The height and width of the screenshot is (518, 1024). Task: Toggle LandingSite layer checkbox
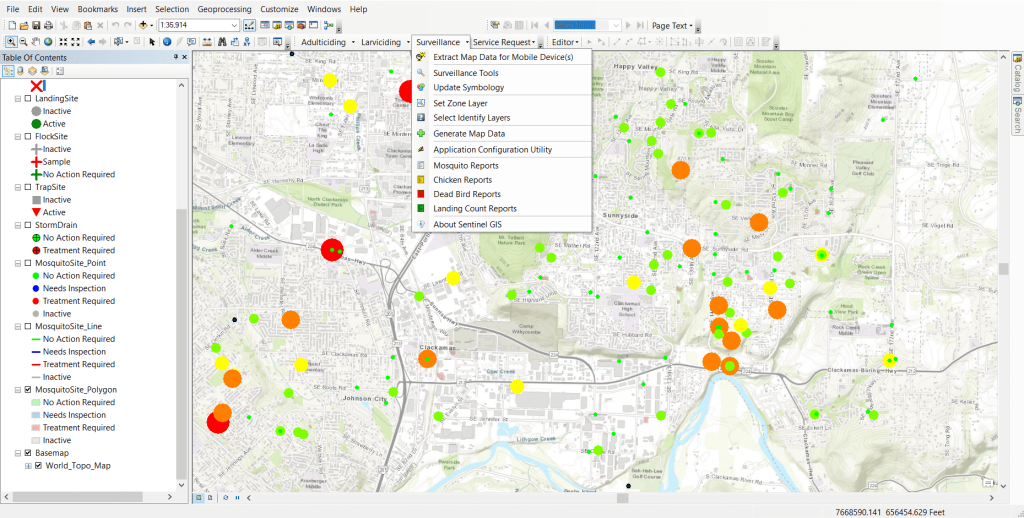[27, 99]
